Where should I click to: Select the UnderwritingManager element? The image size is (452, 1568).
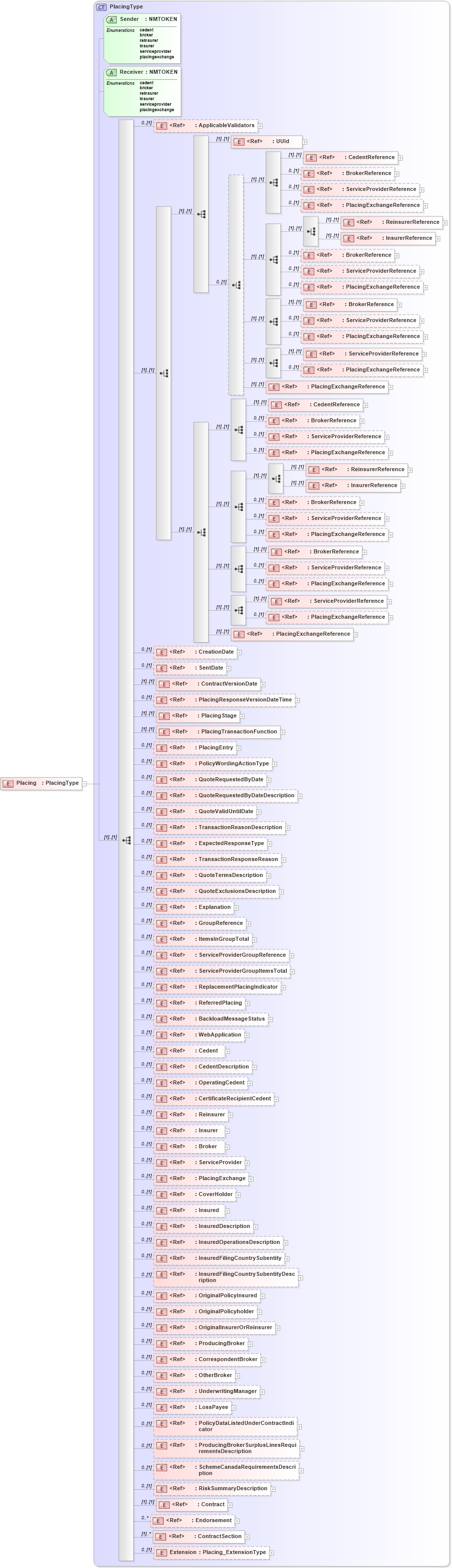pos(207,1392)
